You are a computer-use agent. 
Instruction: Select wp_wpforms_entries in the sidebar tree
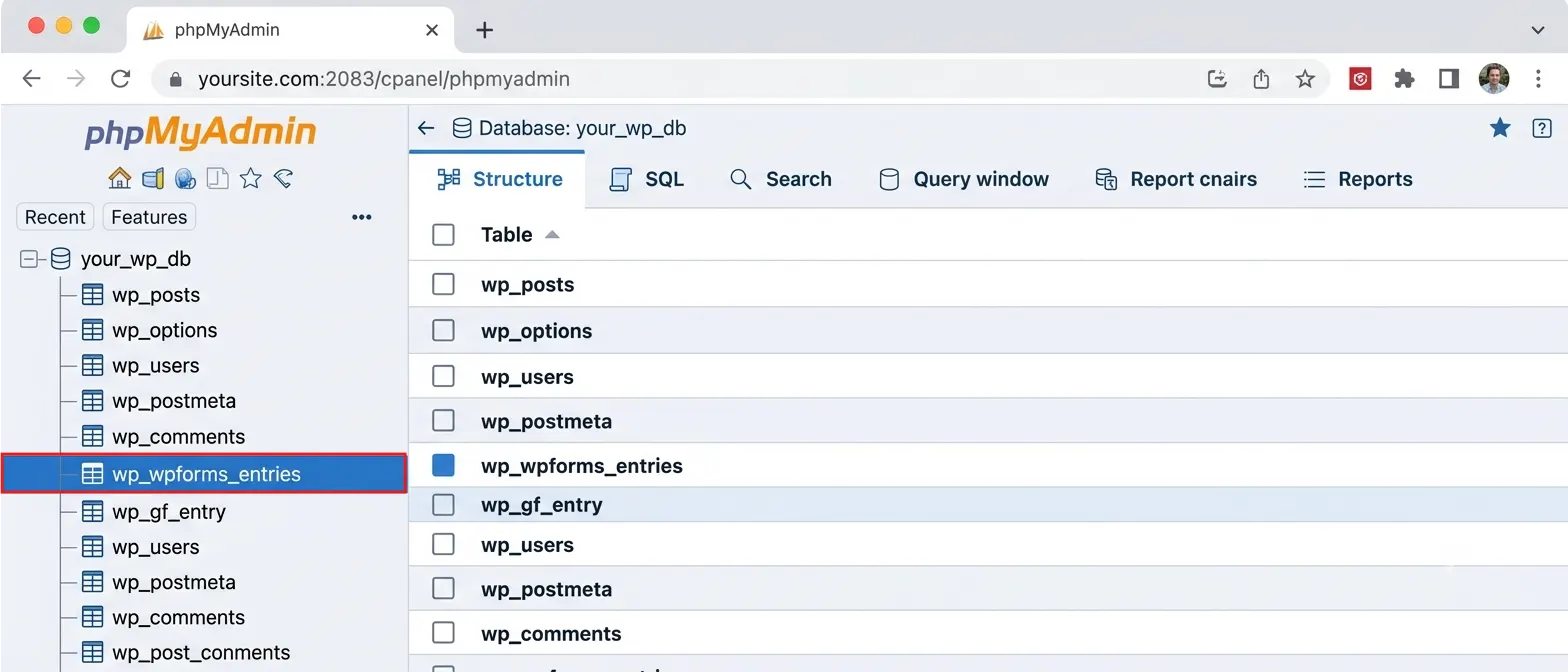tap(204, 474)
